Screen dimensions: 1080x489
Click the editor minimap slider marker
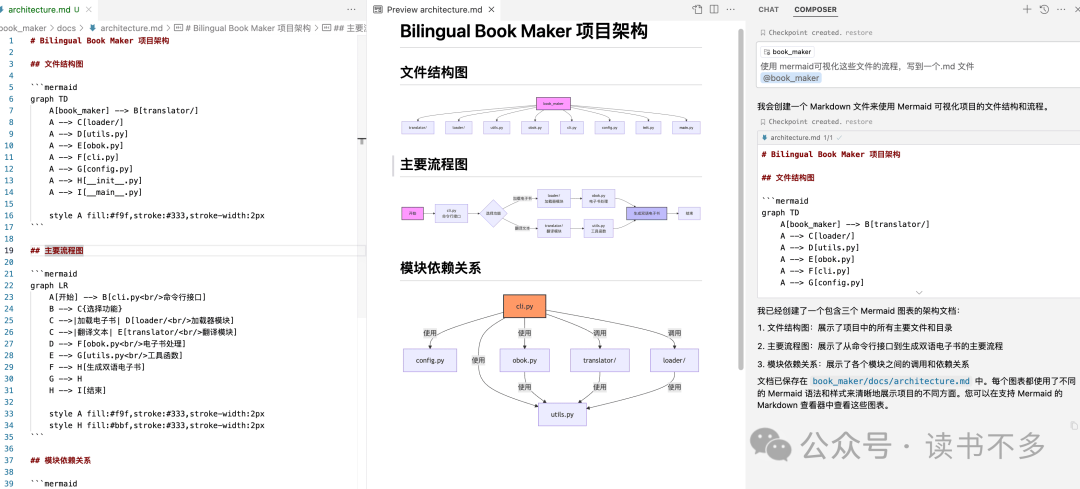click(x=361, y=141)
